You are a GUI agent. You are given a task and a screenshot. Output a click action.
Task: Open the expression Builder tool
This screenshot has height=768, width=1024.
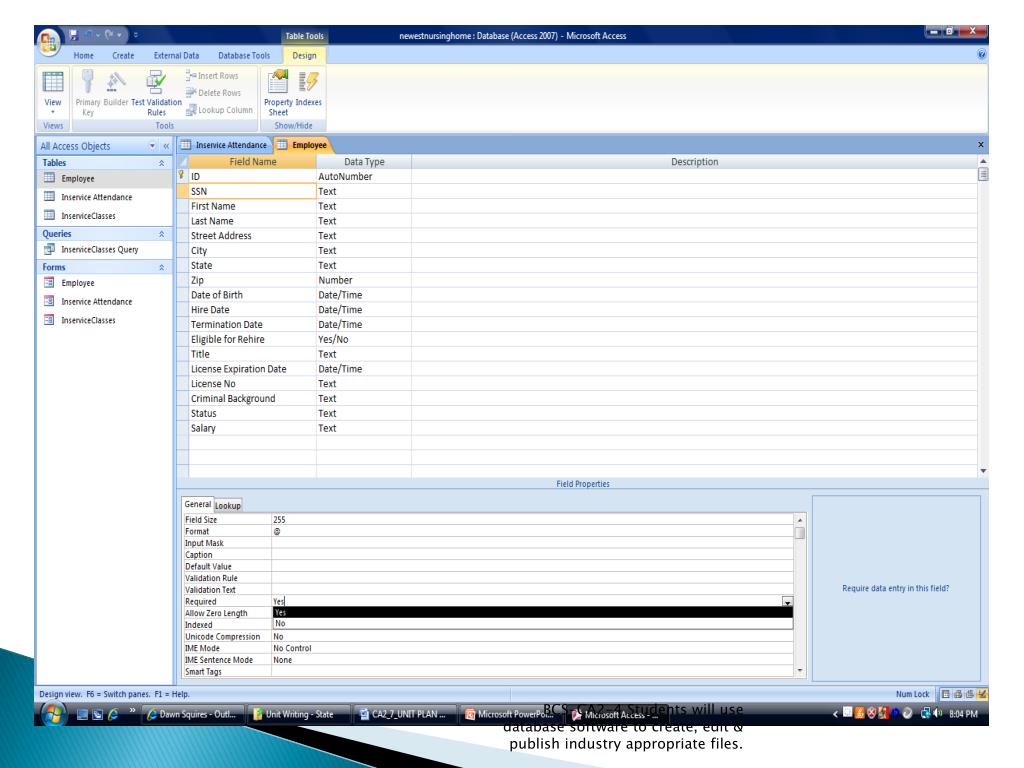pos(116,88)
